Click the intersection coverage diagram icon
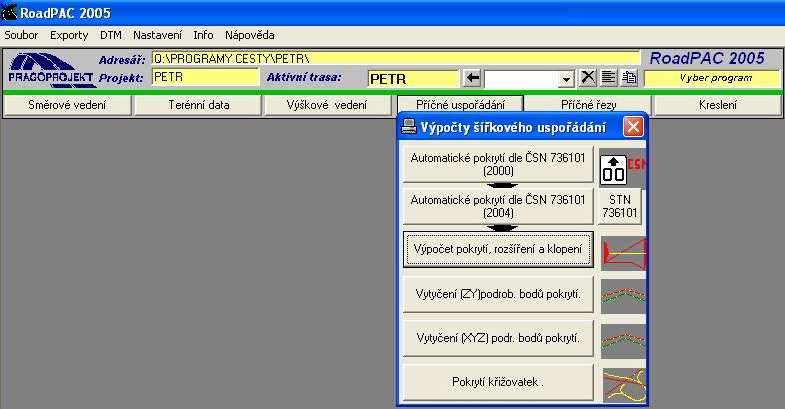 click(624, 385)
